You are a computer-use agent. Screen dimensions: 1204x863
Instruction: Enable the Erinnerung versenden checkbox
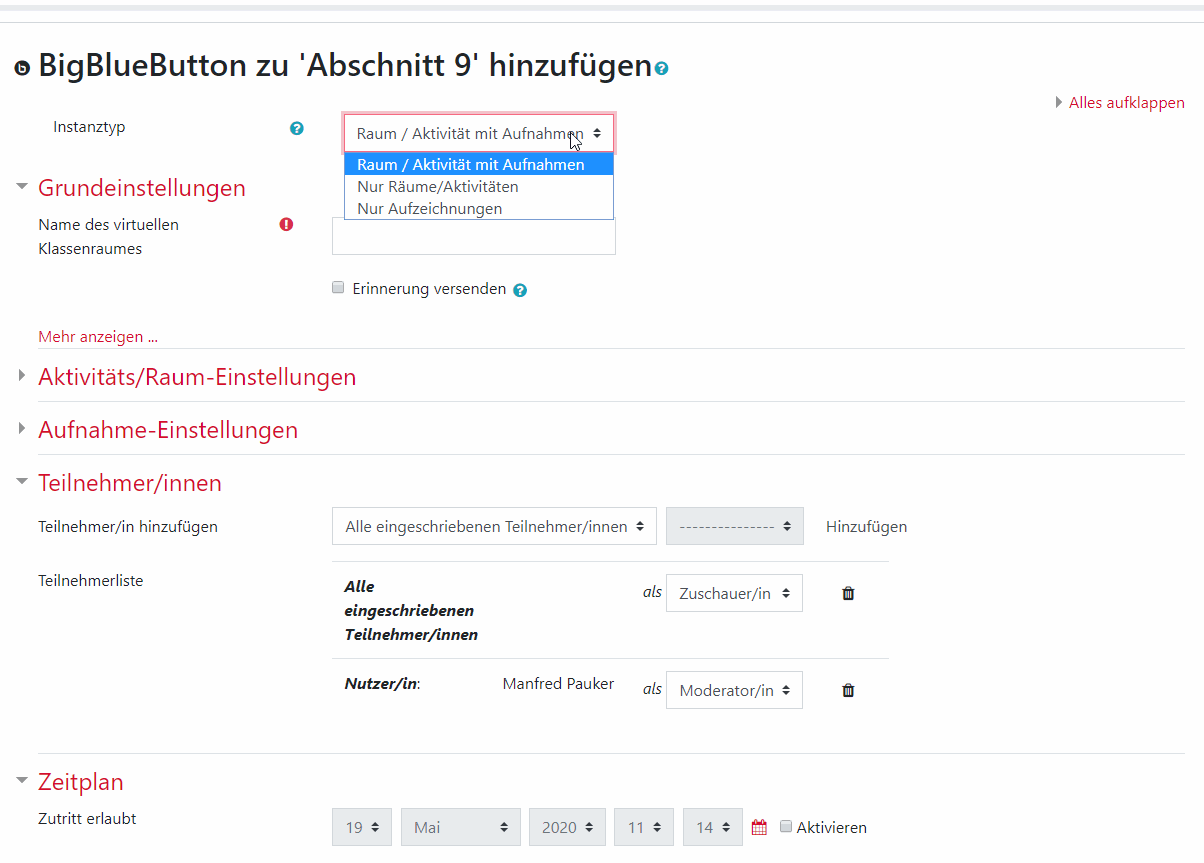point(337,287)
